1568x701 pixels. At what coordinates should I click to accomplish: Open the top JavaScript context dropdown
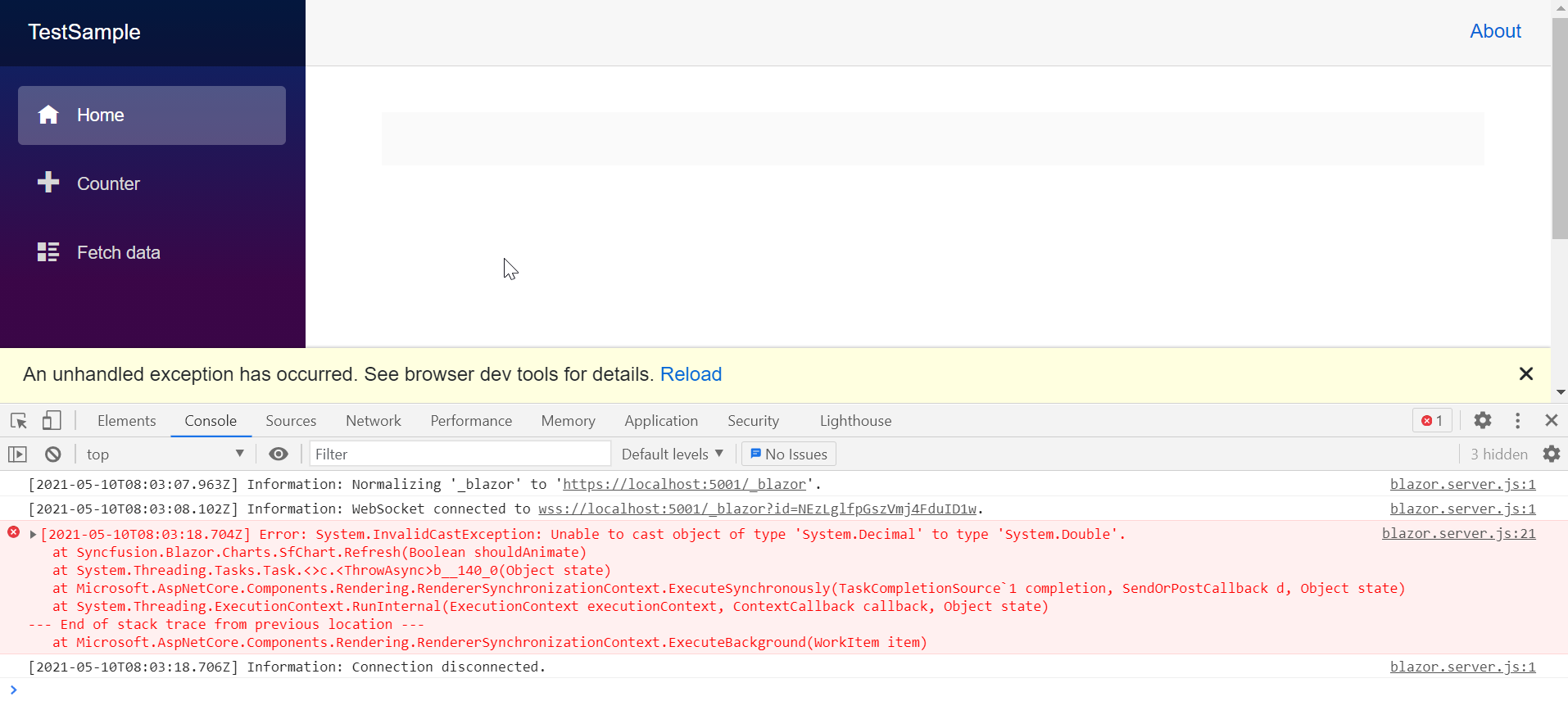pyautogui.click(x=165, y=455)
